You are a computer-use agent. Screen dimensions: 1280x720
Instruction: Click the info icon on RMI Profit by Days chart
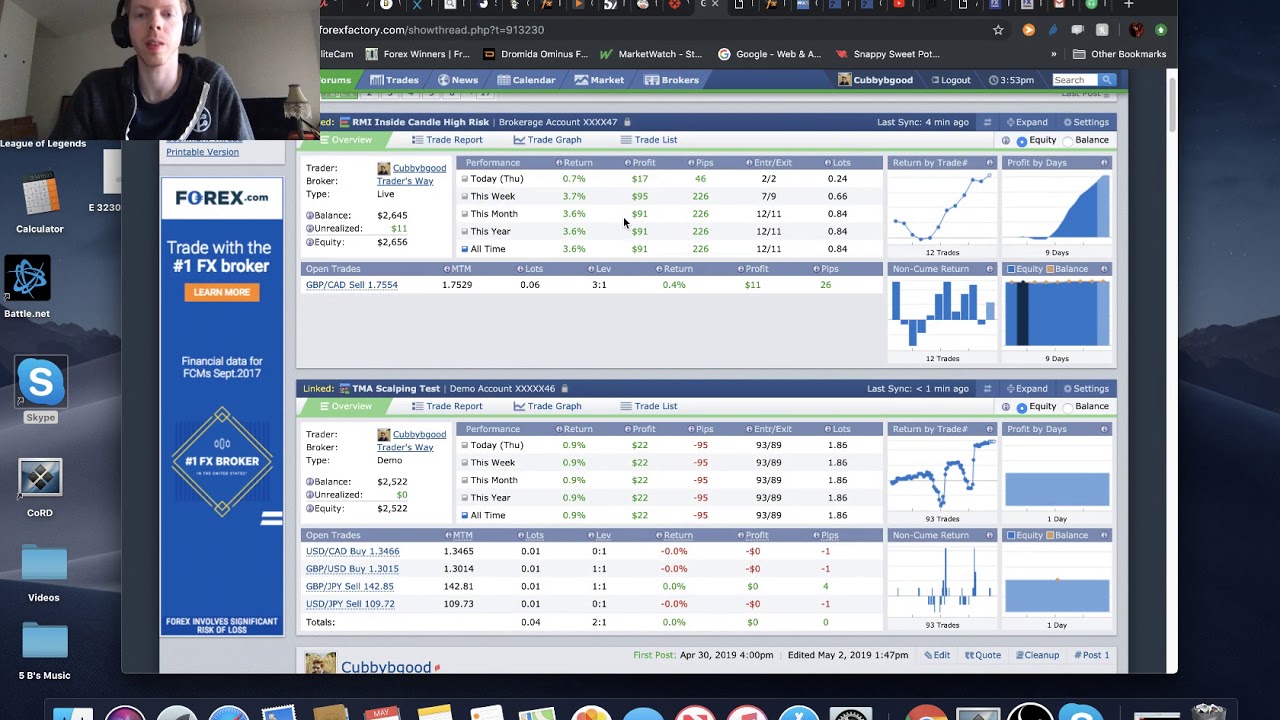pos(1104,163)
